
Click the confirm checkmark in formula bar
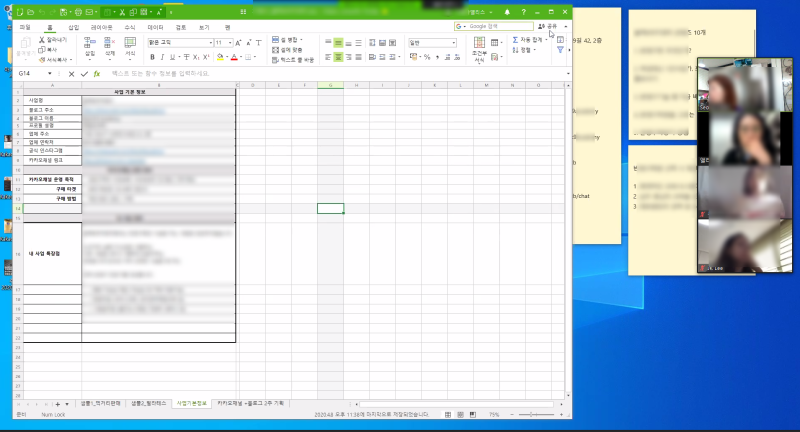[84, 74]
